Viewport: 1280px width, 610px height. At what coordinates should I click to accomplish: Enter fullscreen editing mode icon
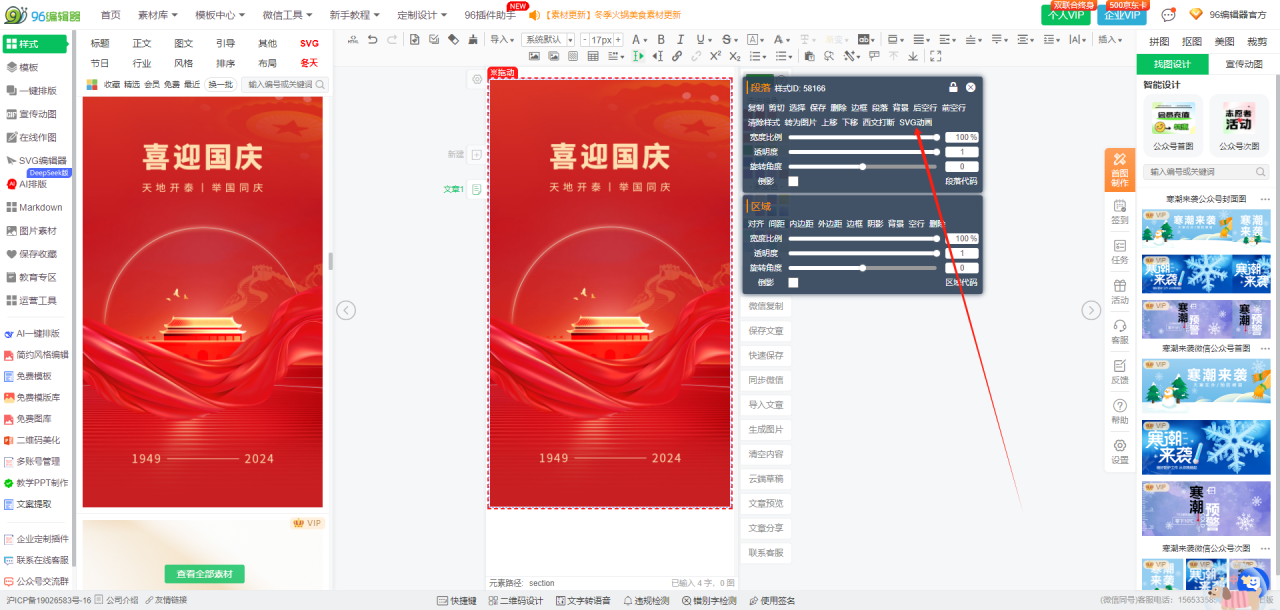[x=935, y=56]
